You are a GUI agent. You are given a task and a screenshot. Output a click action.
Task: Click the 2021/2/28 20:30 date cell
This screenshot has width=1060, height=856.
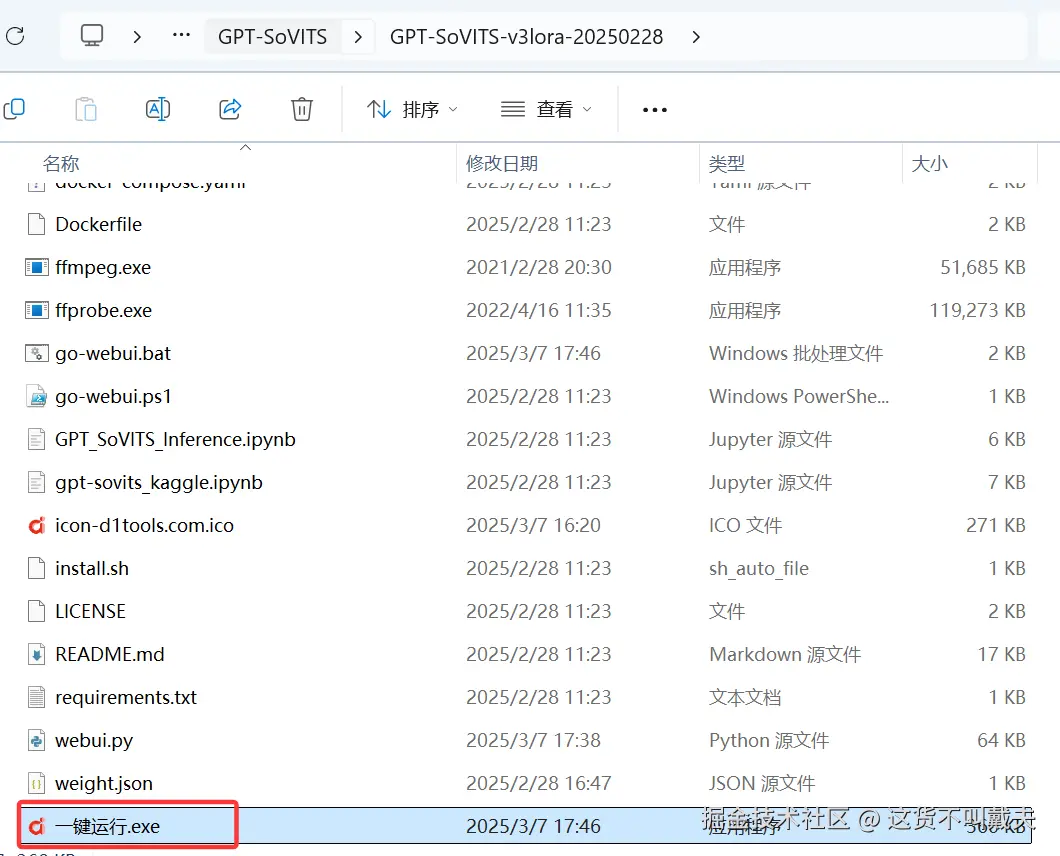click(x=539, y=268)
